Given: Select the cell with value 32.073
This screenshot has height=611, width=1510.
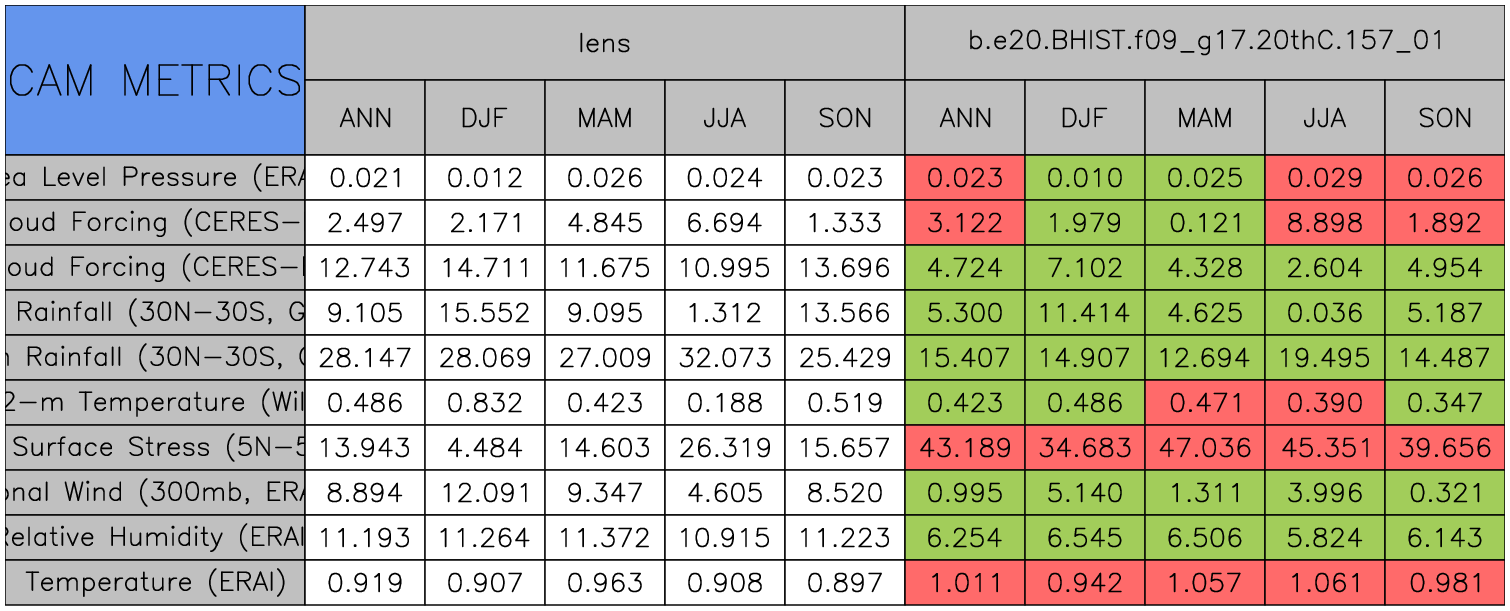Looking at the screenshot, I should (725, 358).
